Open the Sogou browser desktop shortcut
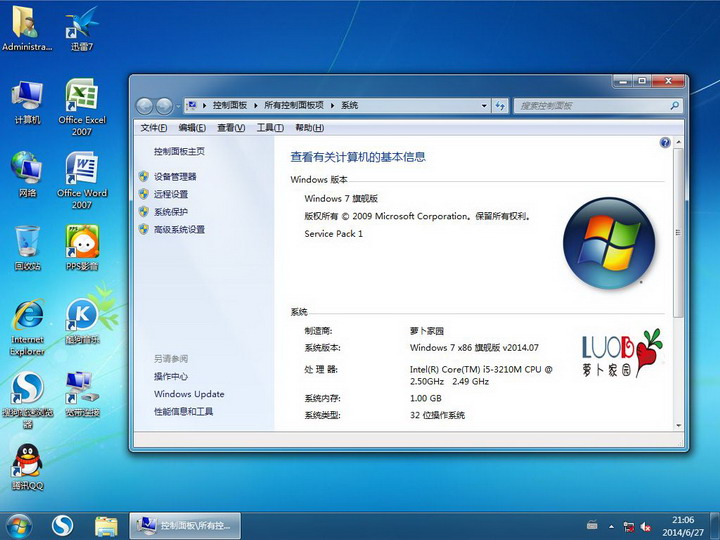Screen dimensions: 720x540 (x=27, y=399)
